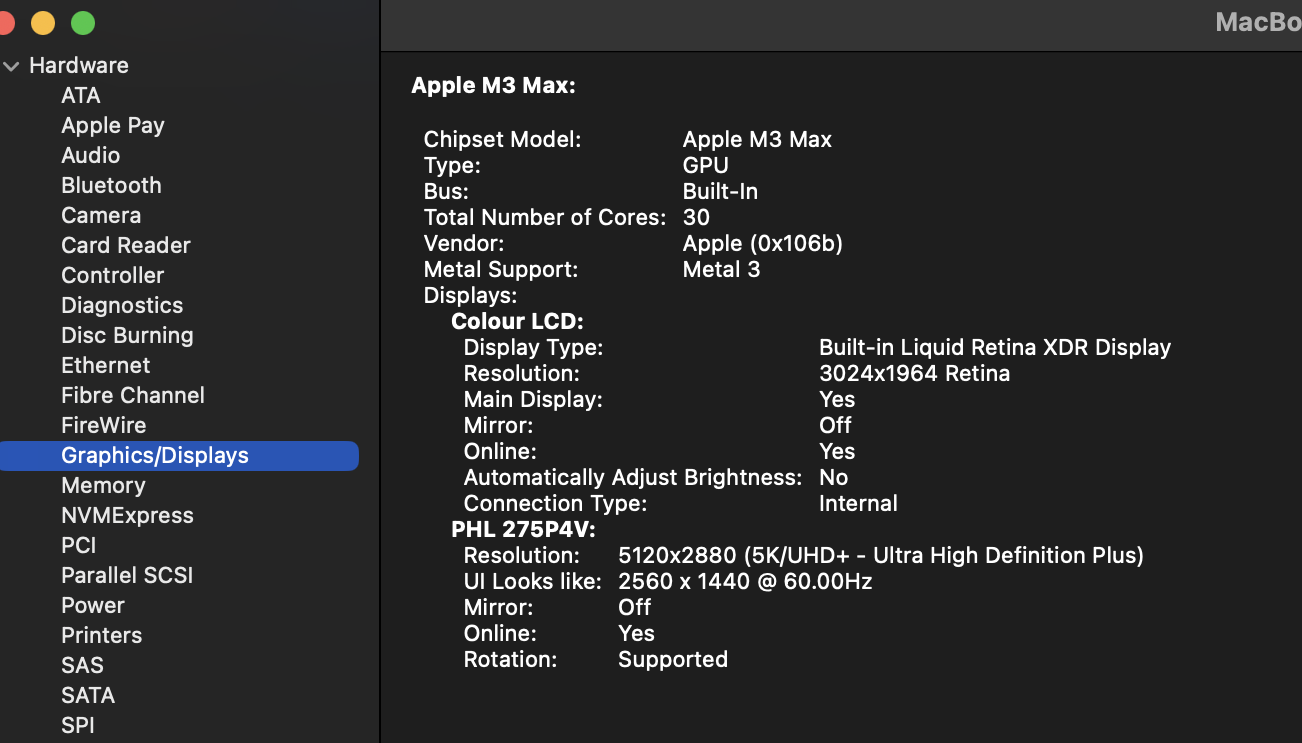This screenshot has height=743, width=1302.
Task: Open the Bluetooth sidebar item
Action: (111, 185)
